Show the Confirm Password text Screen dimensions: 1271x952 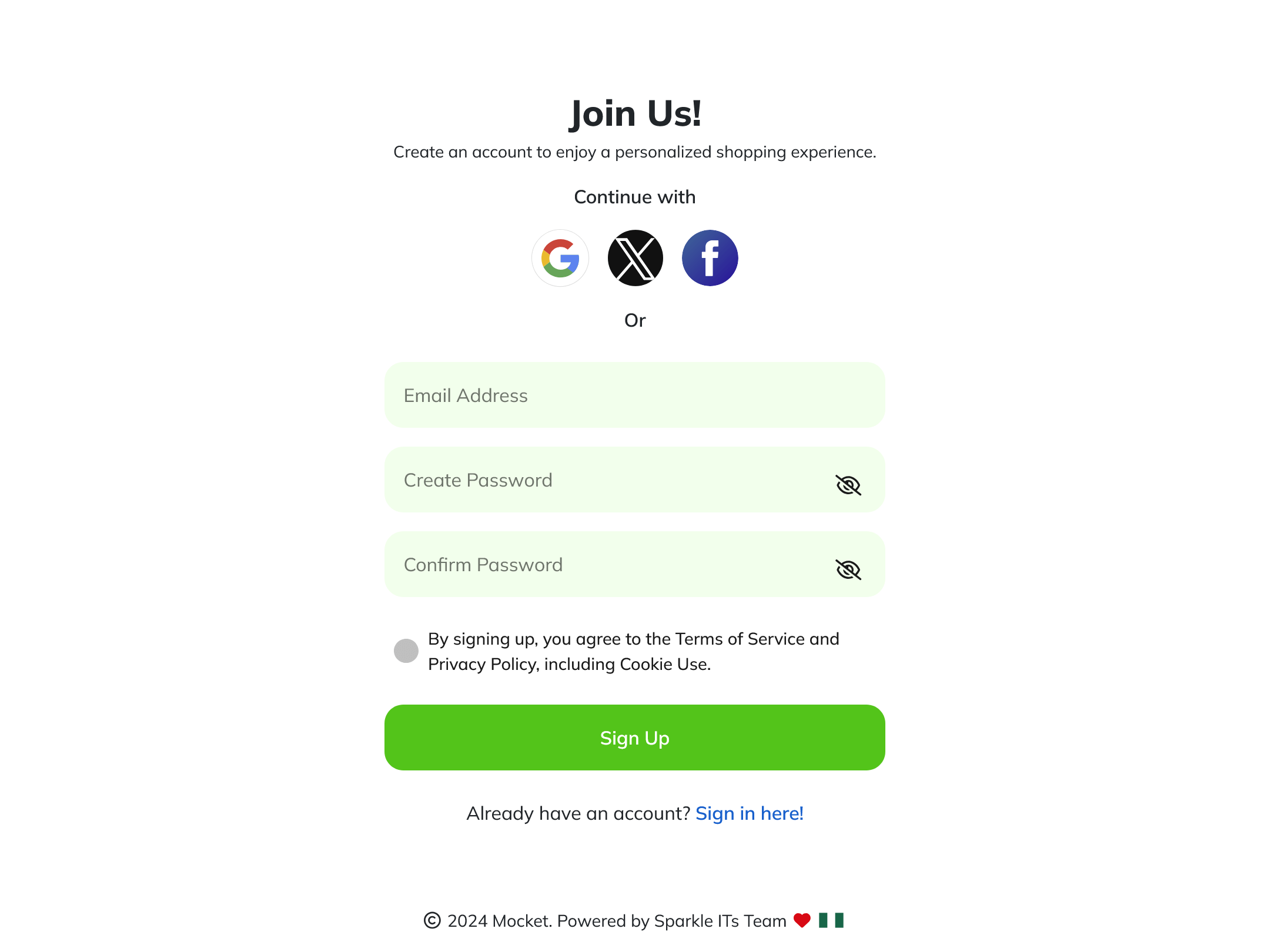tap(849, 569)
